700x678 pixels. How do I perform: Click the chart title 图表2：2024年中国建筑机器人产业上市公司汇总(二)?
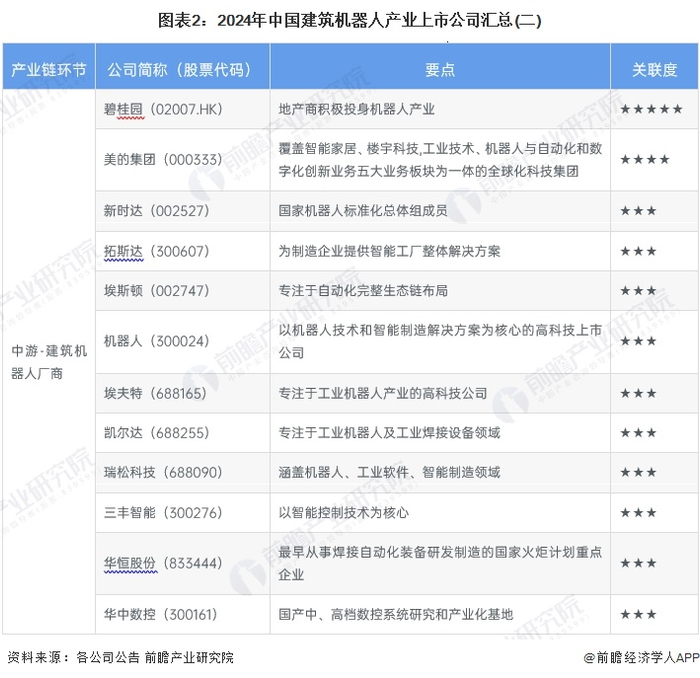[x=350, y=21]
